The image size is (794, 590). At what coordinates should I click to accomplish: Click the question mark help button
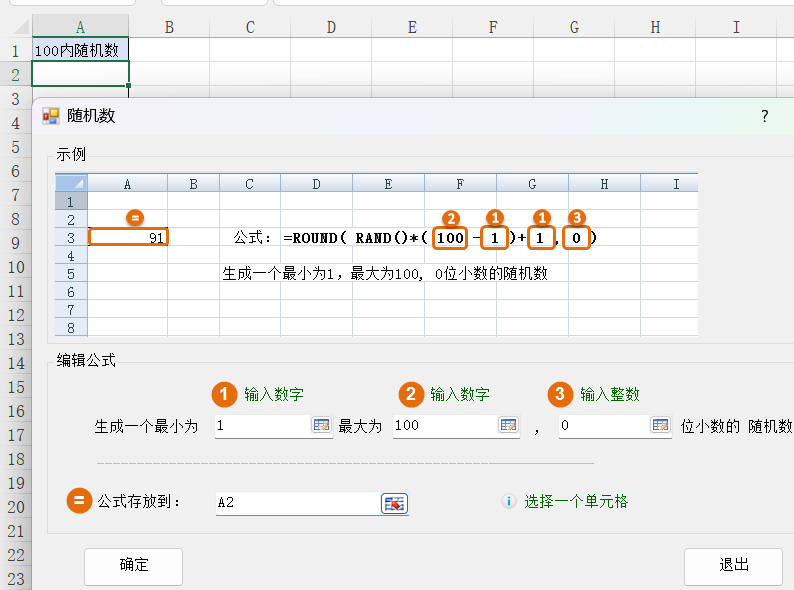765,116
